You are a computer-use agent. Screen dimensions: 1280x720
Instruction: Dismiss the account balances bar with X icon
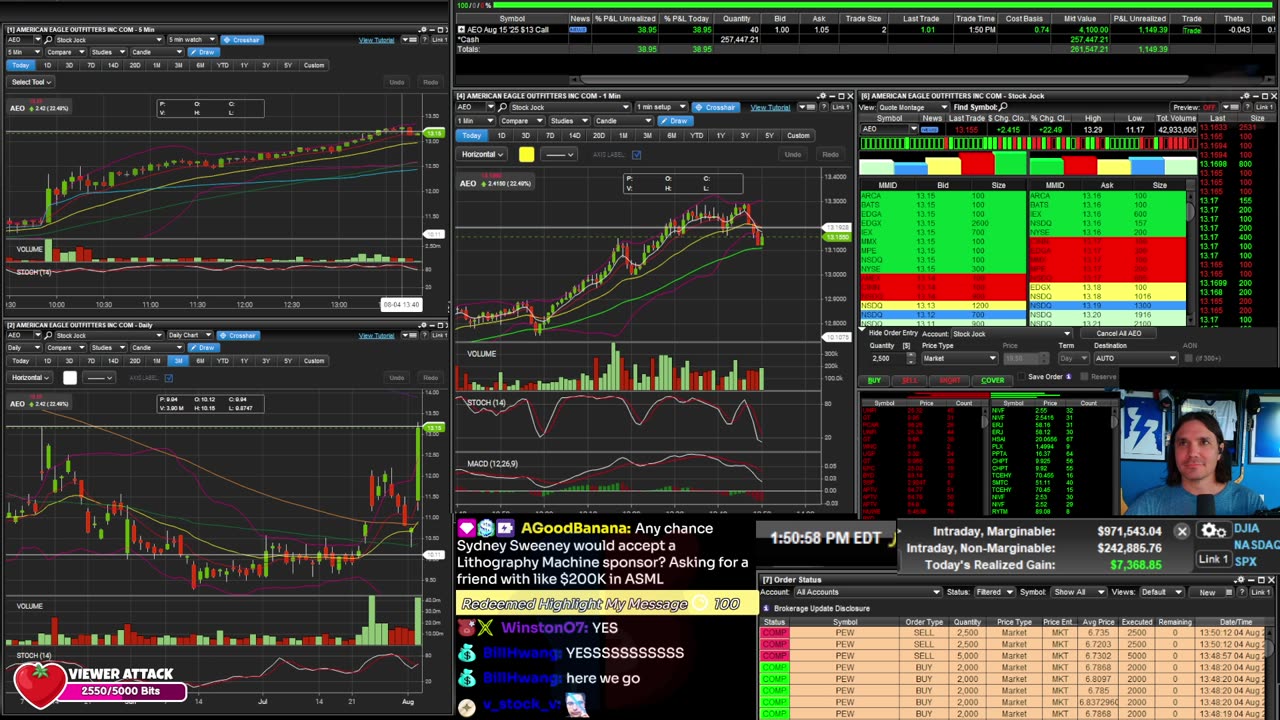click(x=1181, y=532)
